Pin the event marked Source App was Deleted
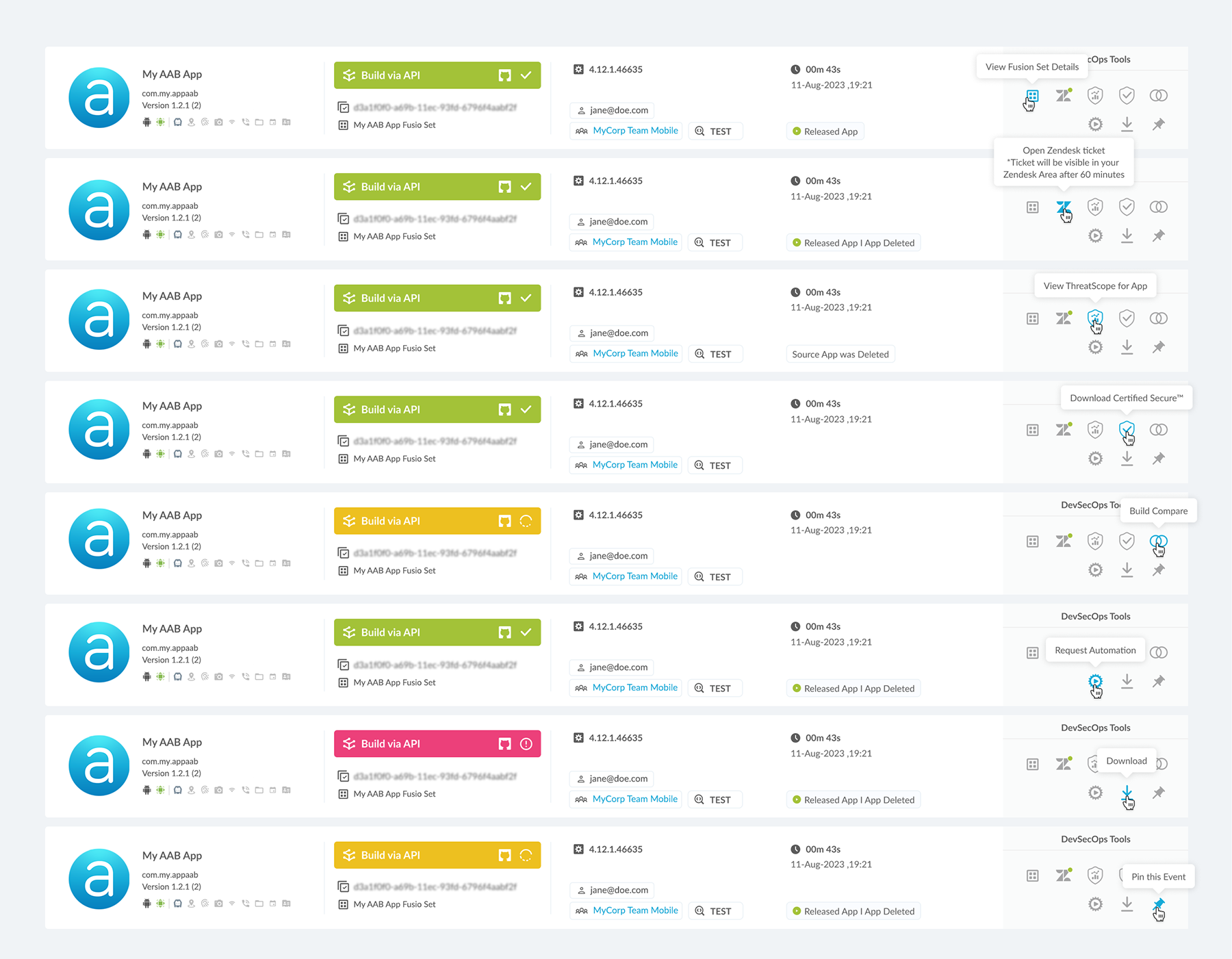The image size is (1232, 959). point(1158,347)
